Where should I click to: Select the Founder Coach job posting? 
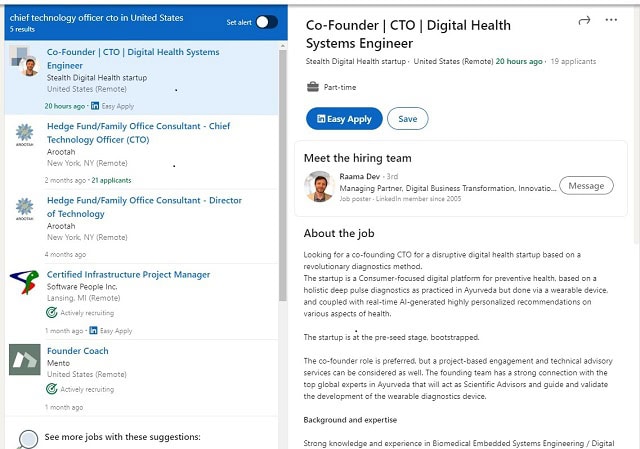78,351
